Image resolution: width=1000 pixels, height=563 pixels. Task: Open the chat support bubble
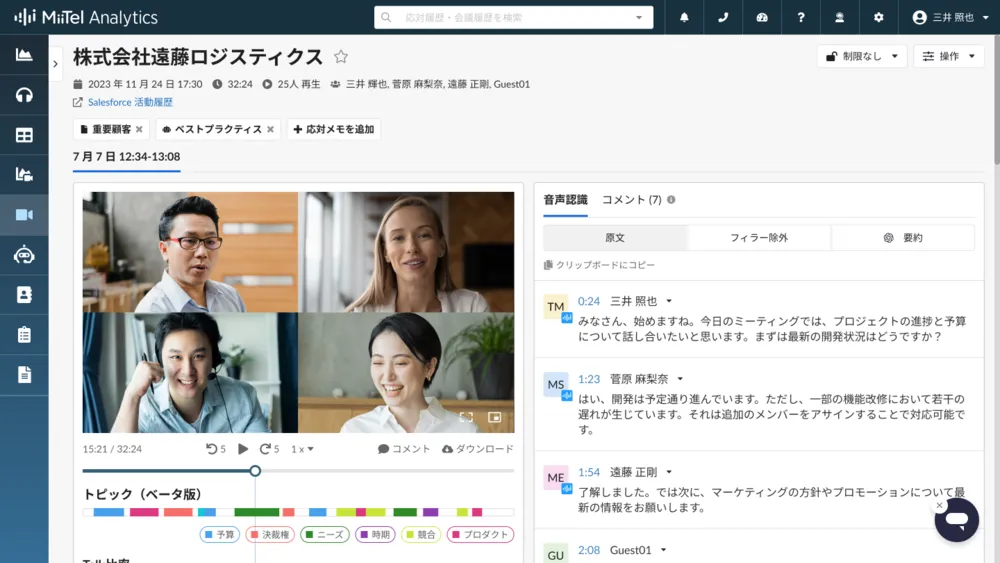[956, 520]
